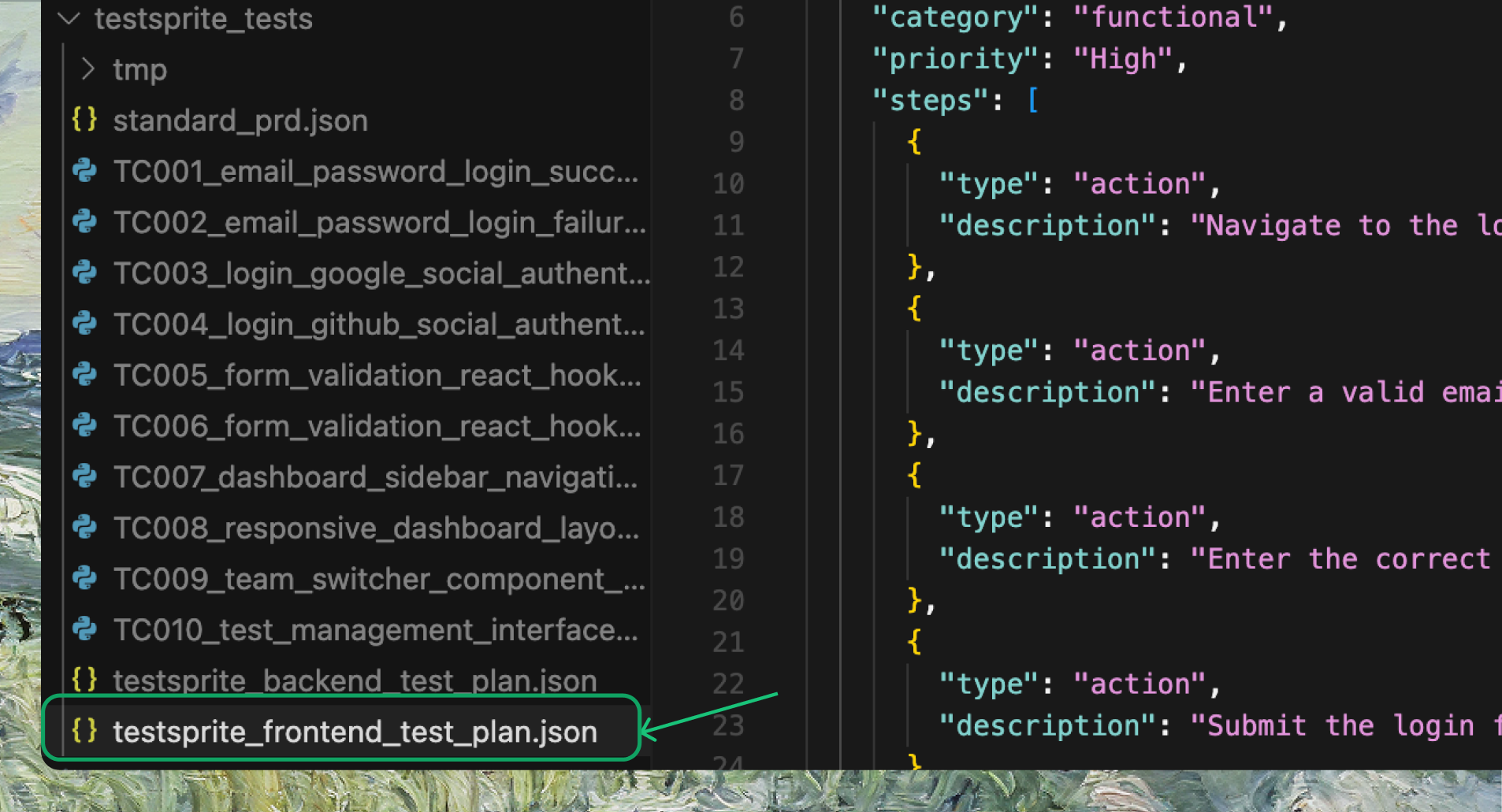Select testsprite_tests folder name
This screenshot has height=812, width=1502.
click(203, 19)
